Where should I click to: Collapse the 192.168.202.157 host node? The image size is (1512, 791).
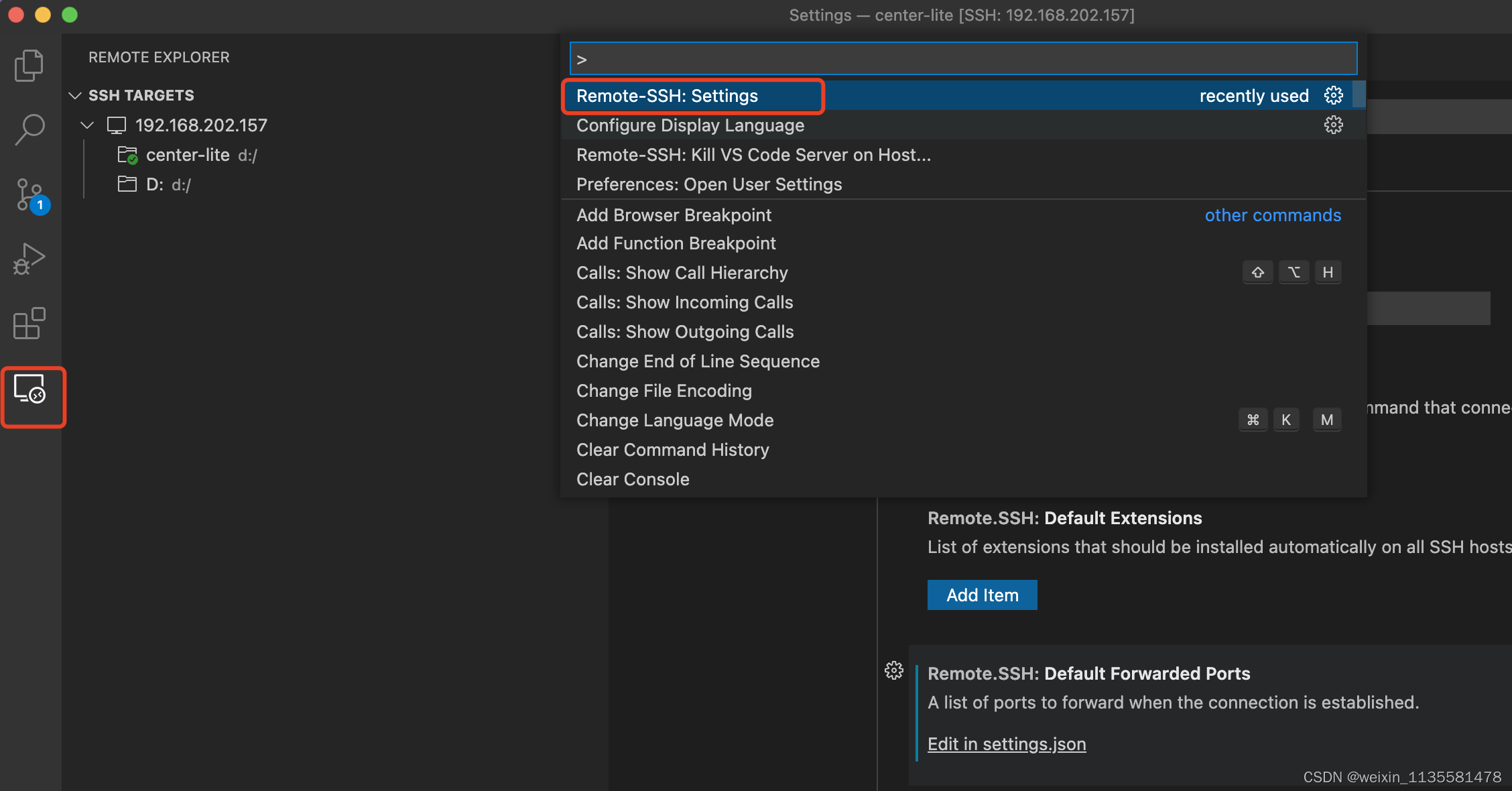pyautogui.click(x=87, y=125)
